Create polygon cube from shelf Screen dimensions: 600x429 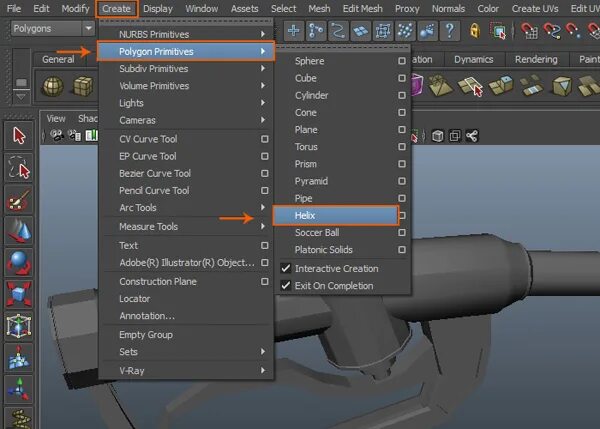(83, 86)
